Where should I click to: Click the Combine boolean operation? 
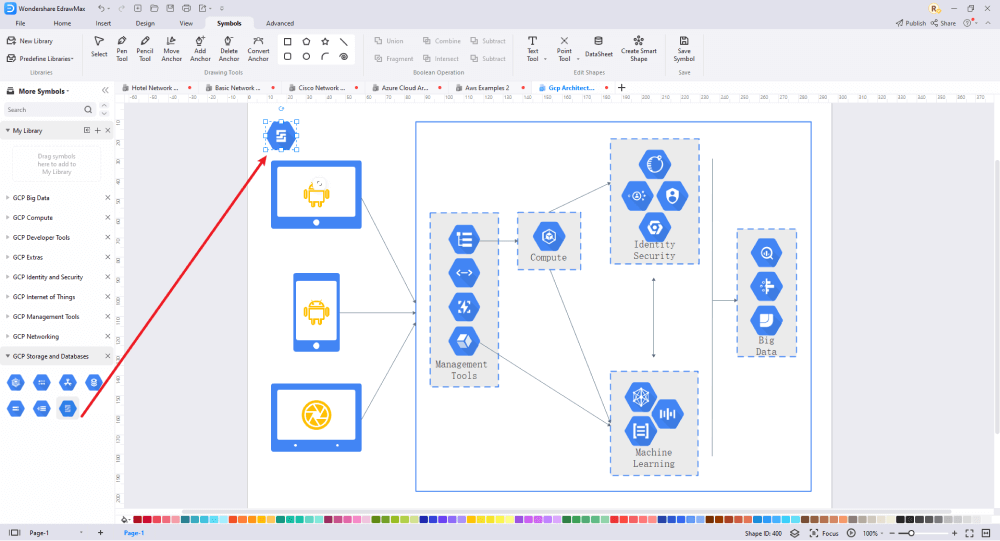pos(441,41)
